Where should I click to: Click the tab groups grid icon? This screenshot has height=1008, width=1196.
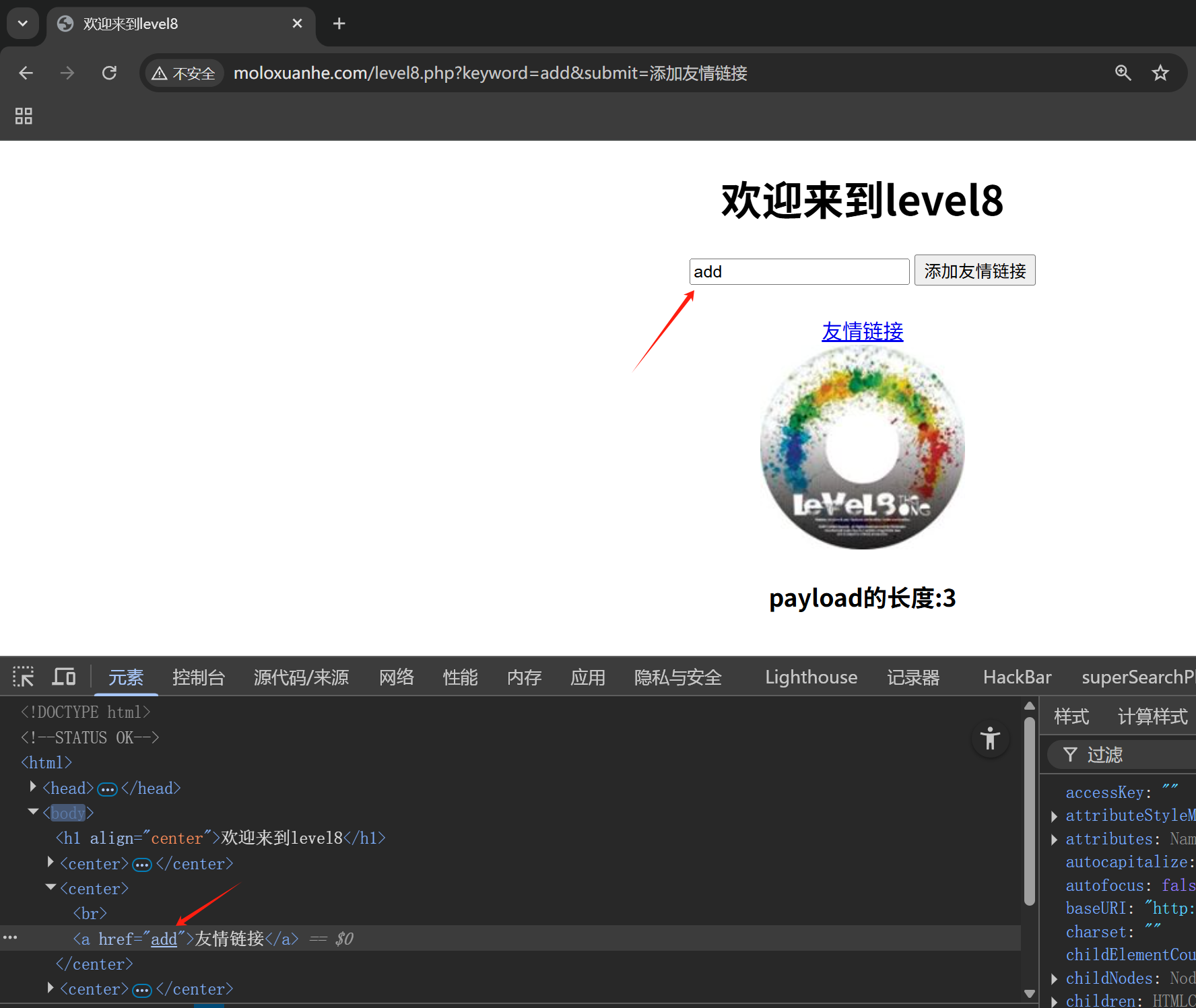(x=24, y=116)
